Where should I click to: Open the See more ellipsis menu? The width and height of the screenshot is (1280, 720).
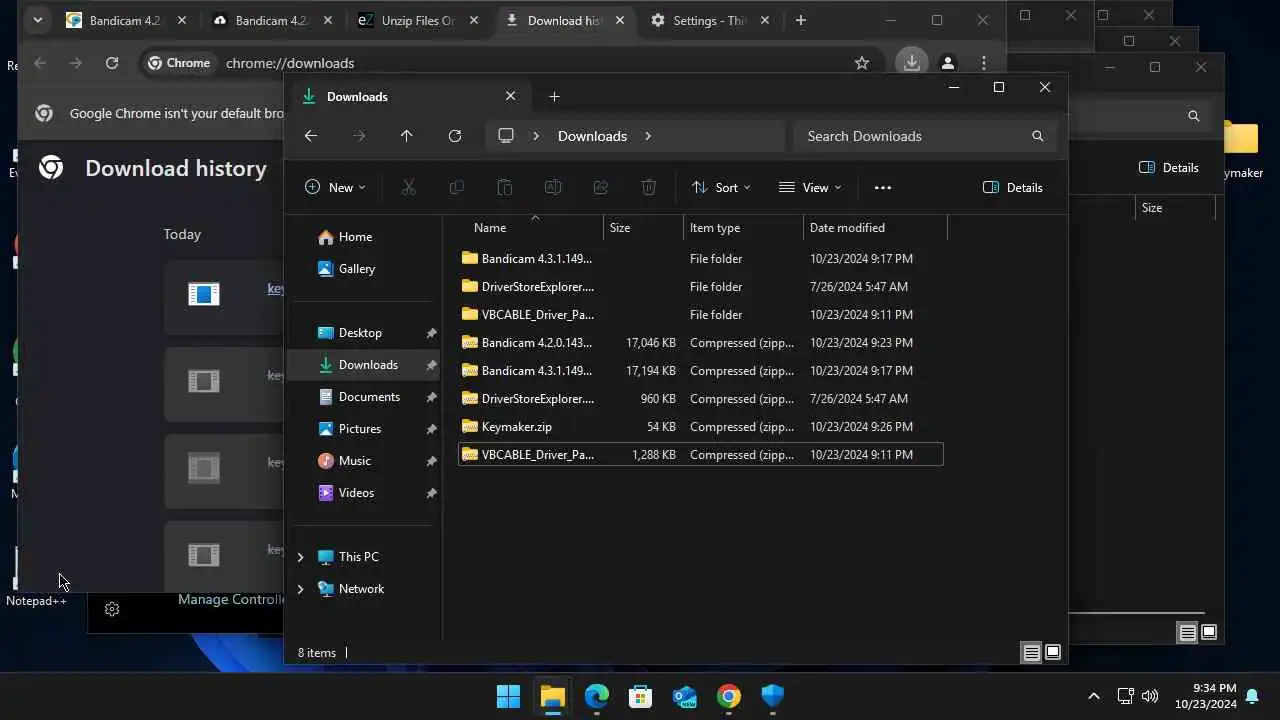(882, 187)
